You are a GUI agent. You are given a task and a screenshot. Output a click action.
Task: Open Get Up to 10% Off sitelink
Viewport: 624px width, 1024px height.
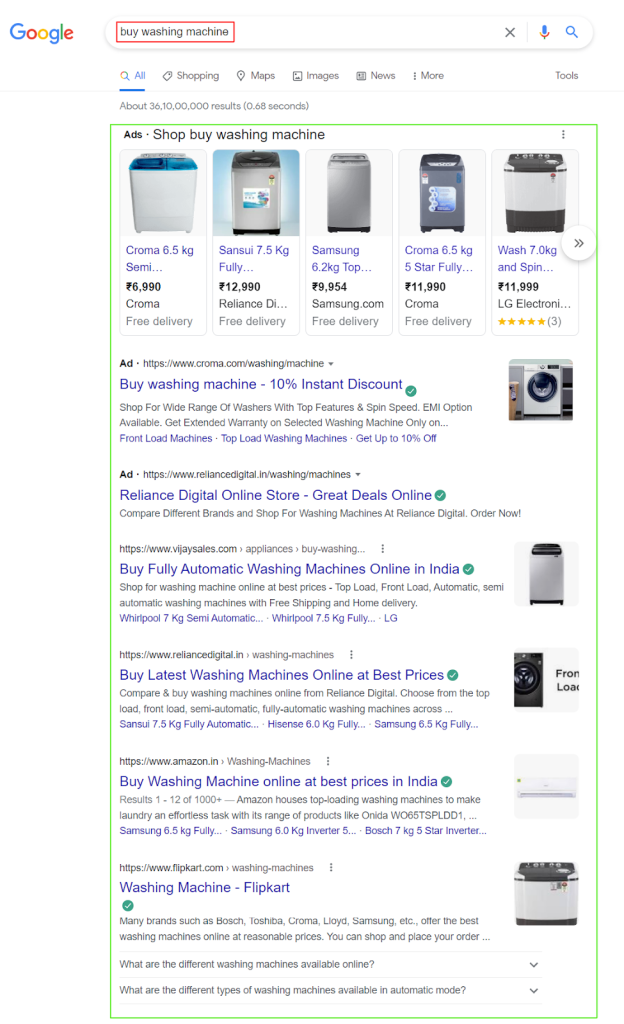point(396,438)
